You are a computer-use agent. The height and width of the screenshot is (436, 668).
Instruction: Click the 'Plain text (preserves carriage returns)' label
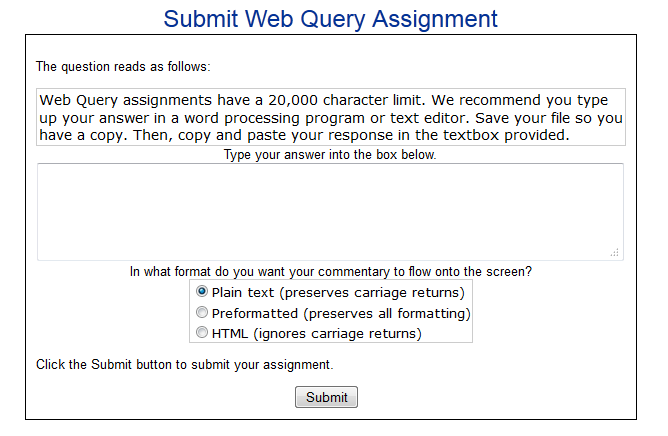(338, 293)
